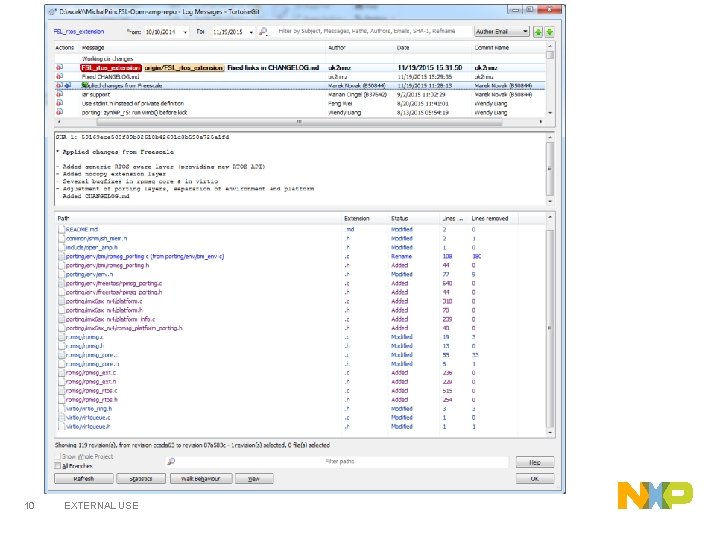Click the Statistics button
The width and height of the screenshot is (720, 540).
pos(141,478)
